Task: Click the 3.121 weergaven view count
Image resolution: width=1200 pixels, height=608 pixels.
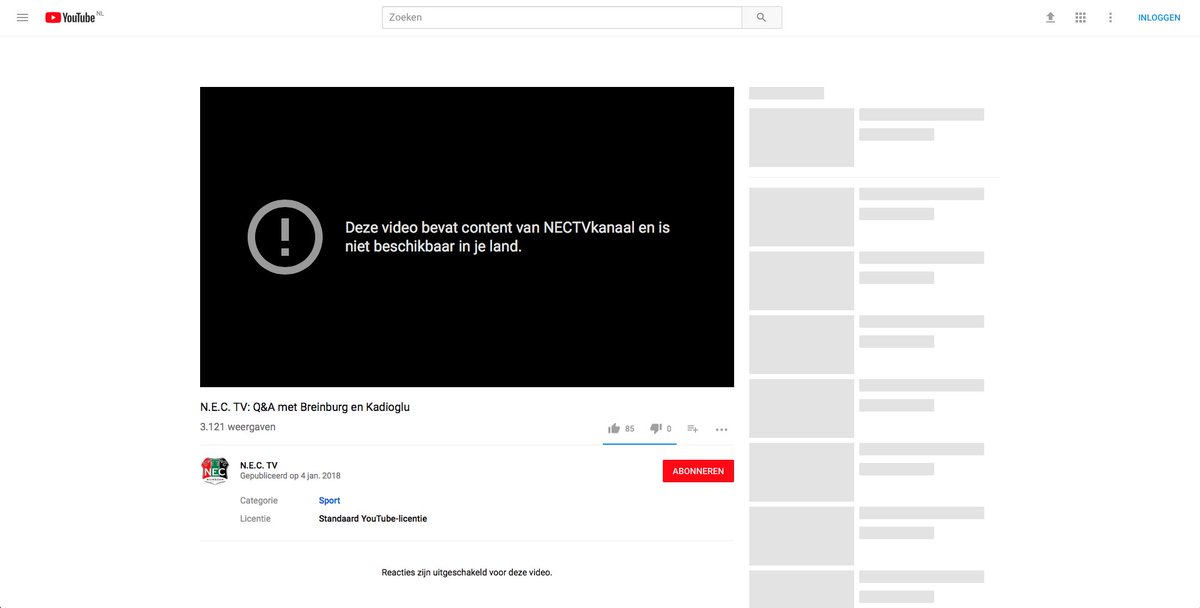Action: click(238, 427)
